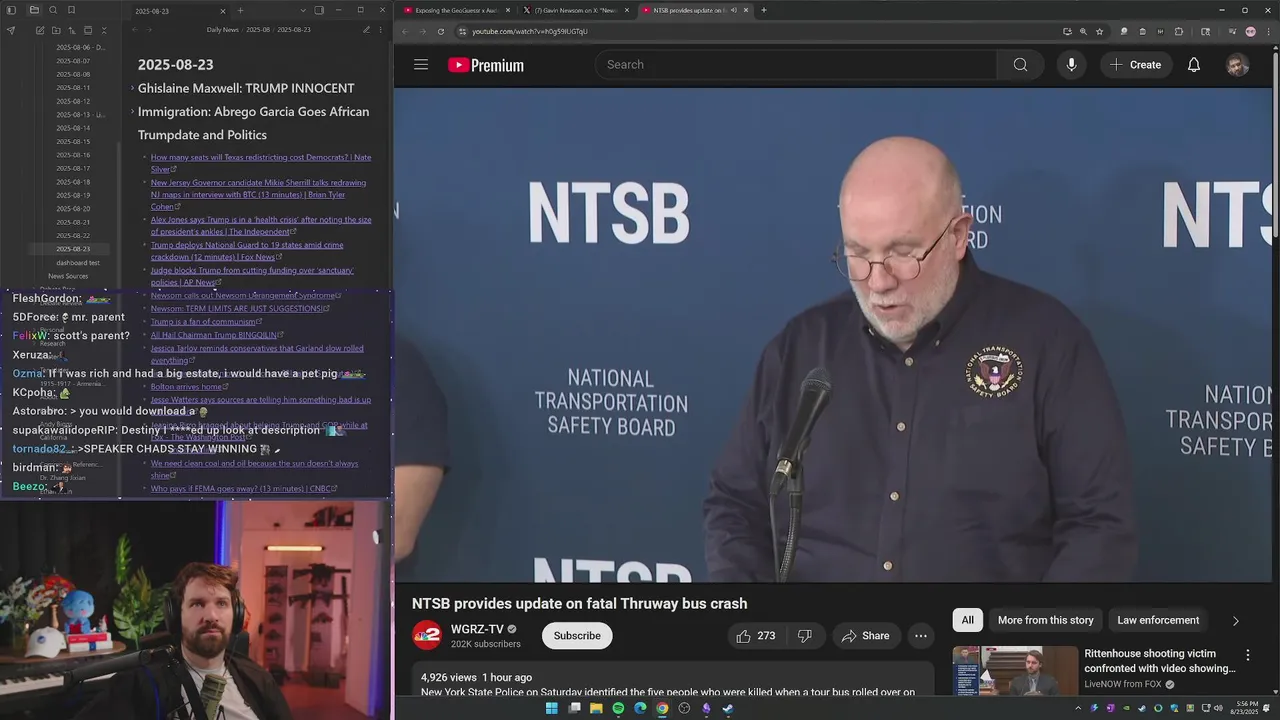Click the paper plane icon in Obsidian ribbon
1280x720 pixels.
(x=11, y=30)
